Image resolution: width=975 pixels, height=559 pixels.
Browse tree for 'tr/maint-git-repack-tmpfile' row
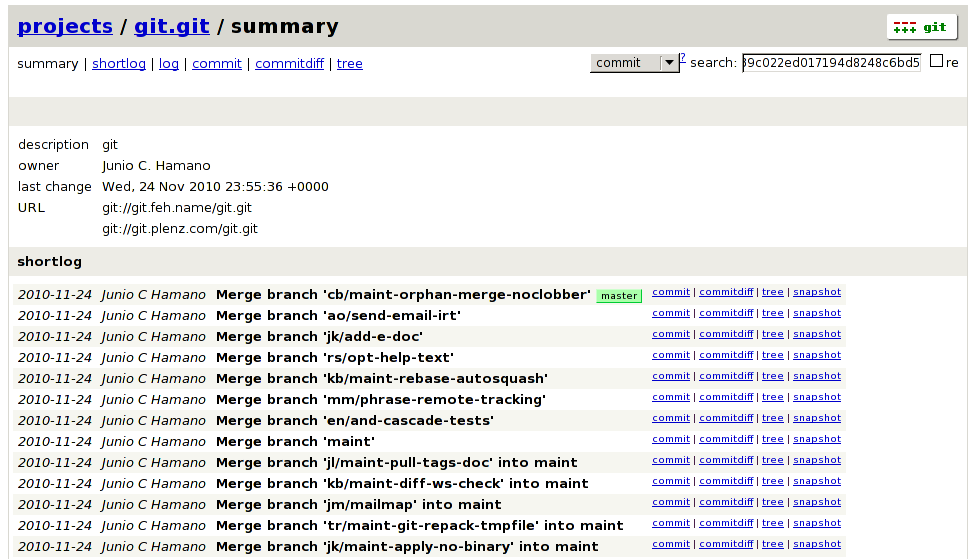point(772,523)
